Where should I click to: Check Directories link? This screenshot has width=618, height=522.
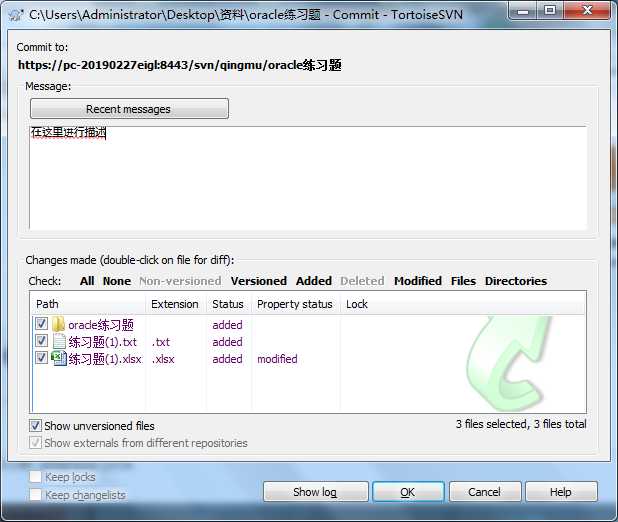[x=516, y=281]
